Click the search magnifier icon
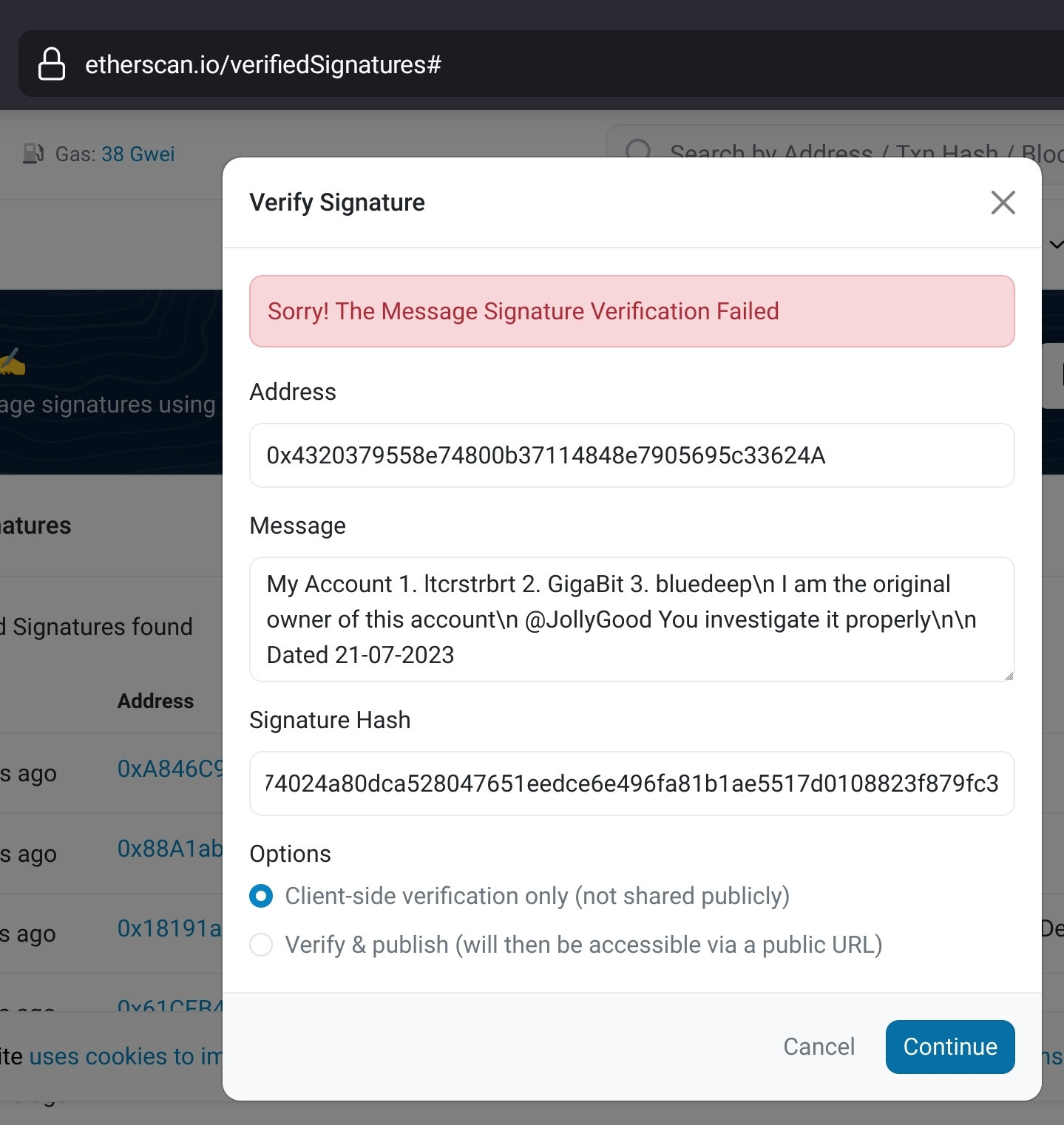The image size is (1064, 1125). (638, 151)
